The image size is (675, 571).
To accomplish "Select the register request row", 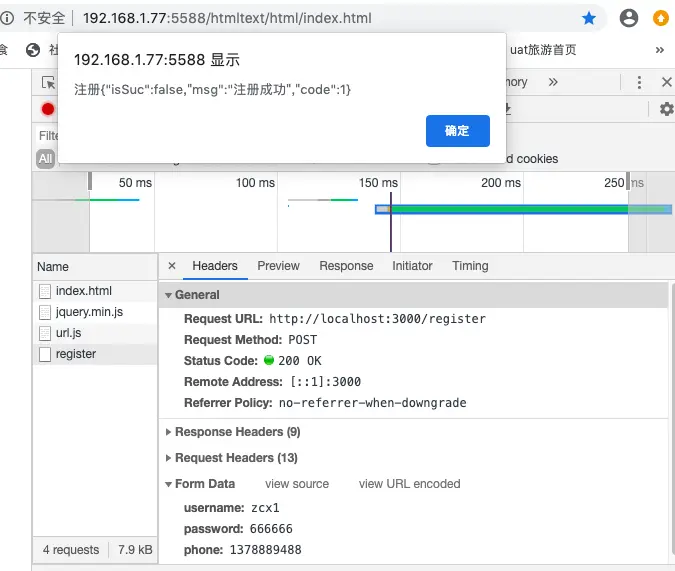I will pos(95,354).
